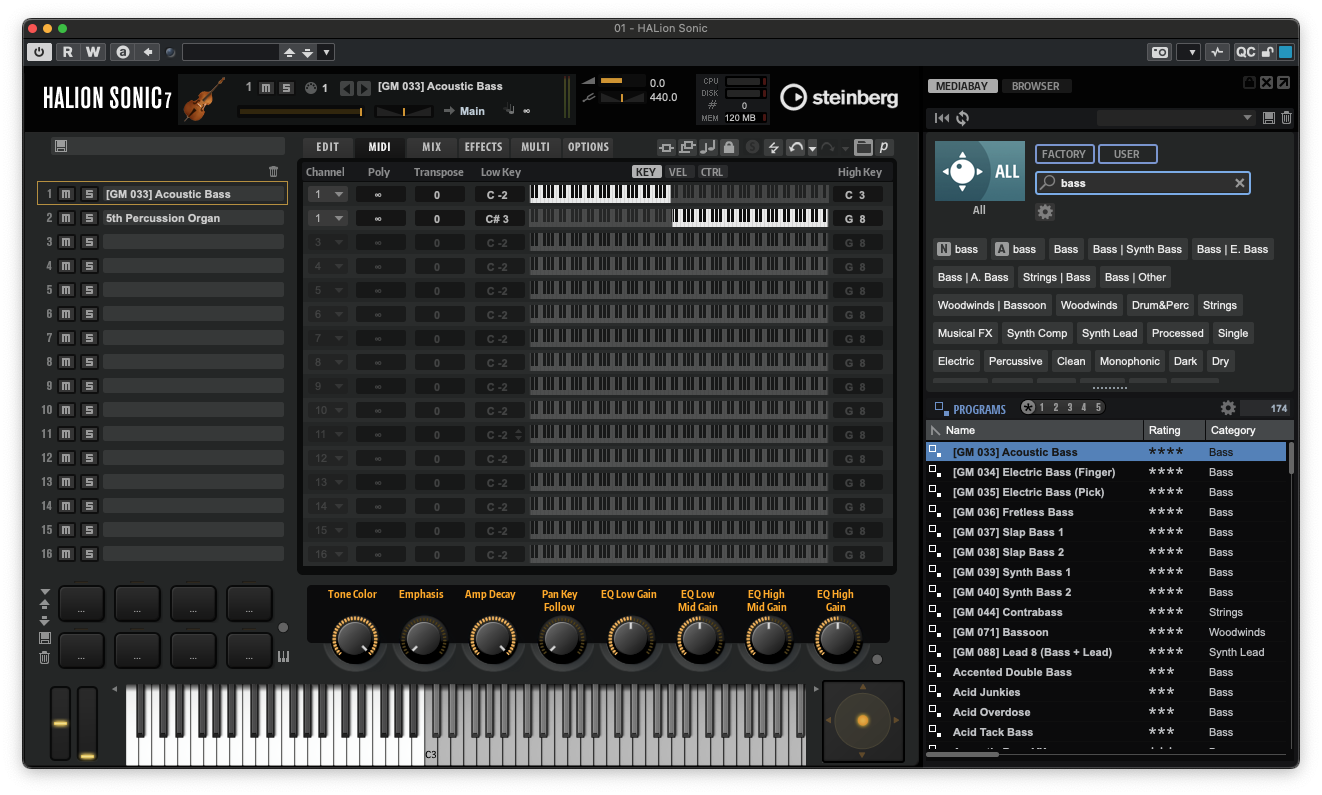Click the multi-program save disk icon above the slot list

pos(61,146)
